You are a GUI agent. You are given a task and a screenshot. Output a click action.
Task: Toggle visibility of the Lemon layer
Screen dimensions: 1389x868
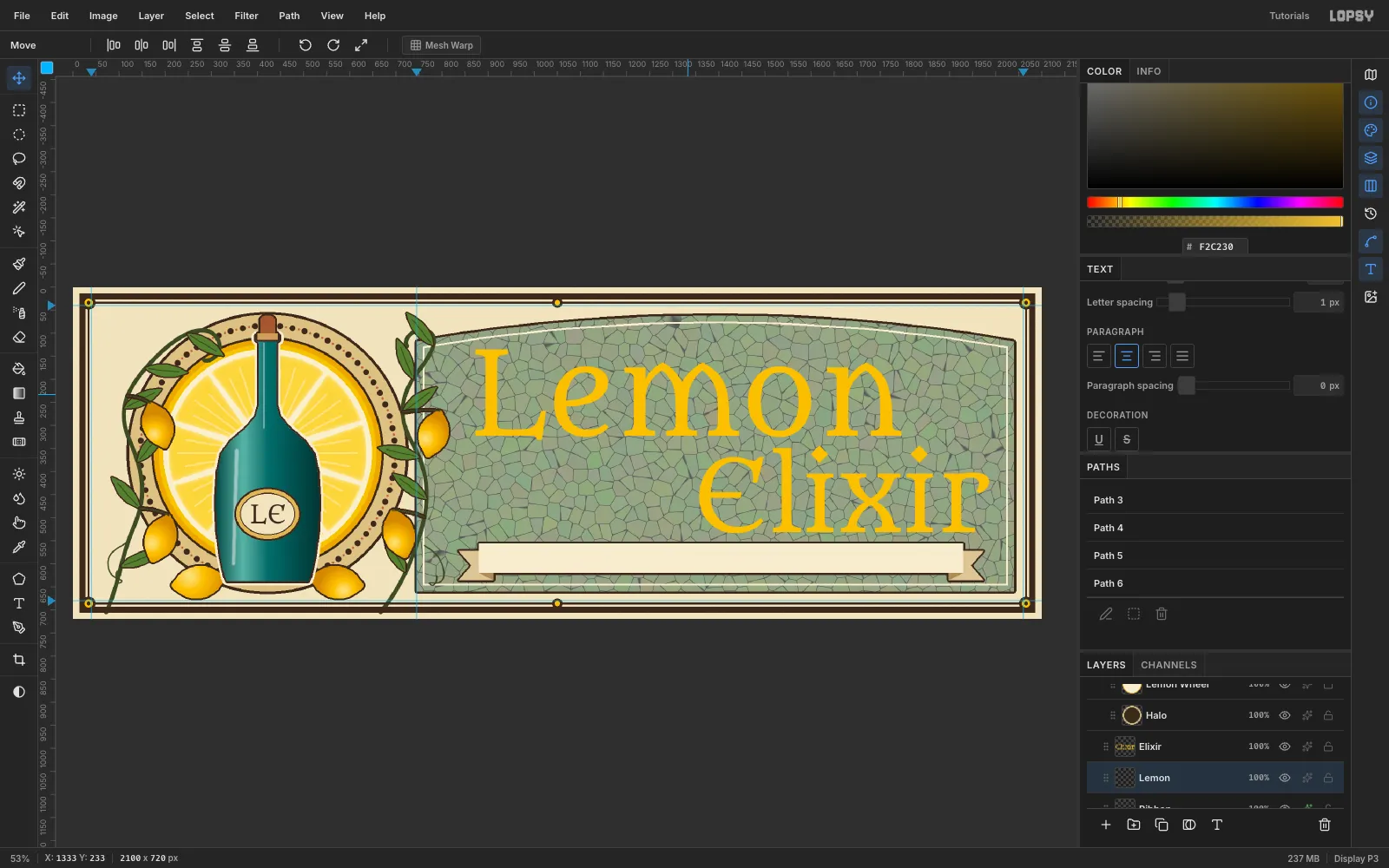tap(1285, 778)
